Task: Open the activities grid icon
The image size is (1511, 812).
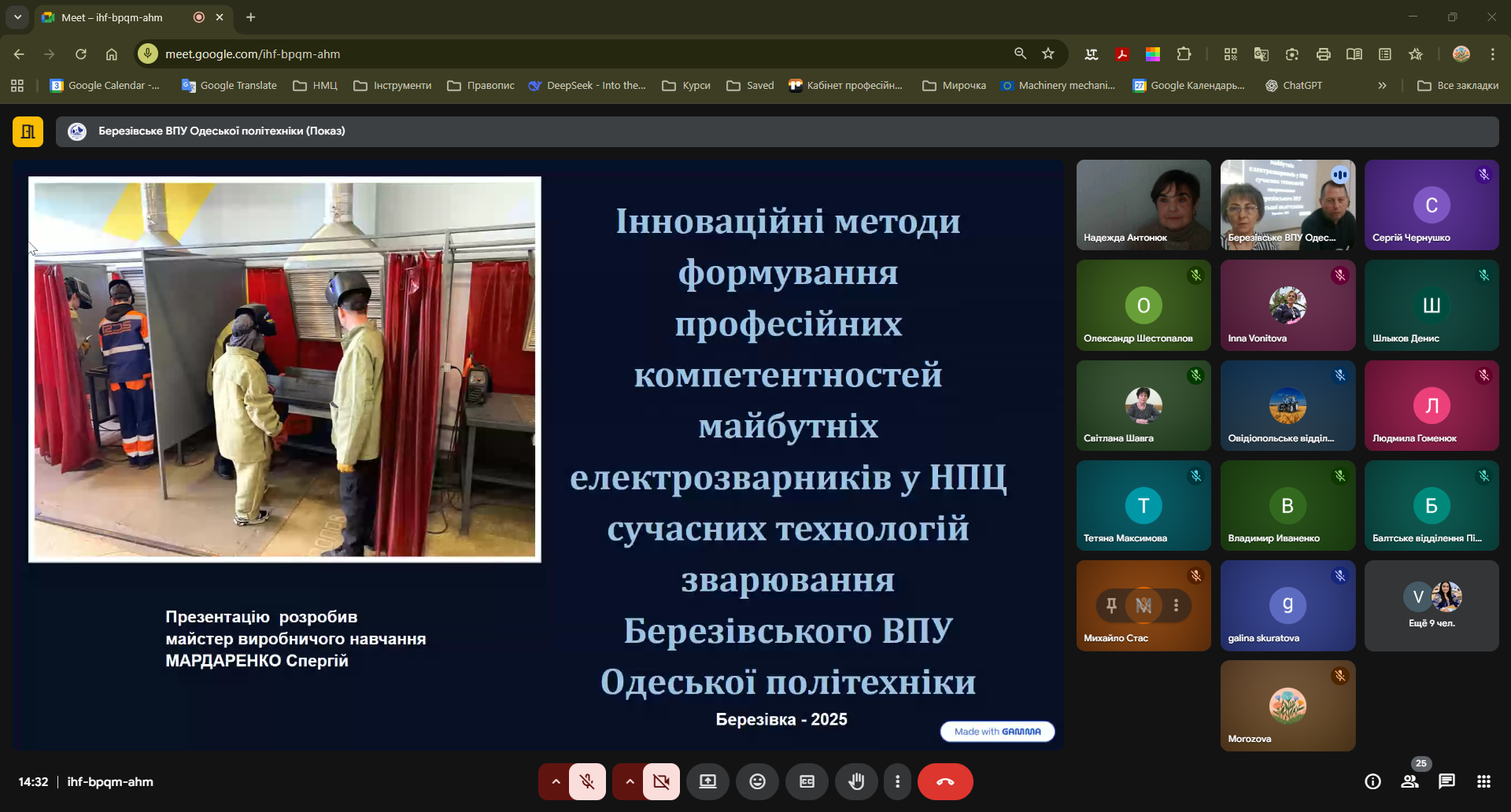Action: [x=1483, y=781]
